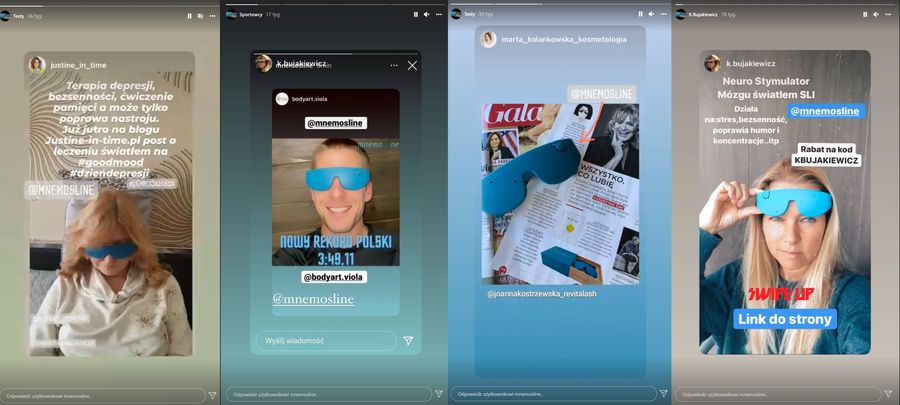
Task: Click the Testy account name at 36 tyg.
Action: click(x=18, y=16)
